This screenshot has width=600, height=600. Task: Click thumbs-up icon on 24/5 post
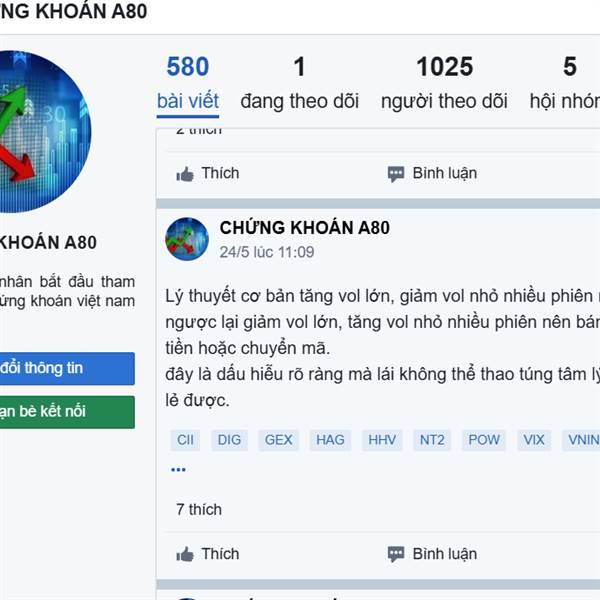[x=185, y=554]
